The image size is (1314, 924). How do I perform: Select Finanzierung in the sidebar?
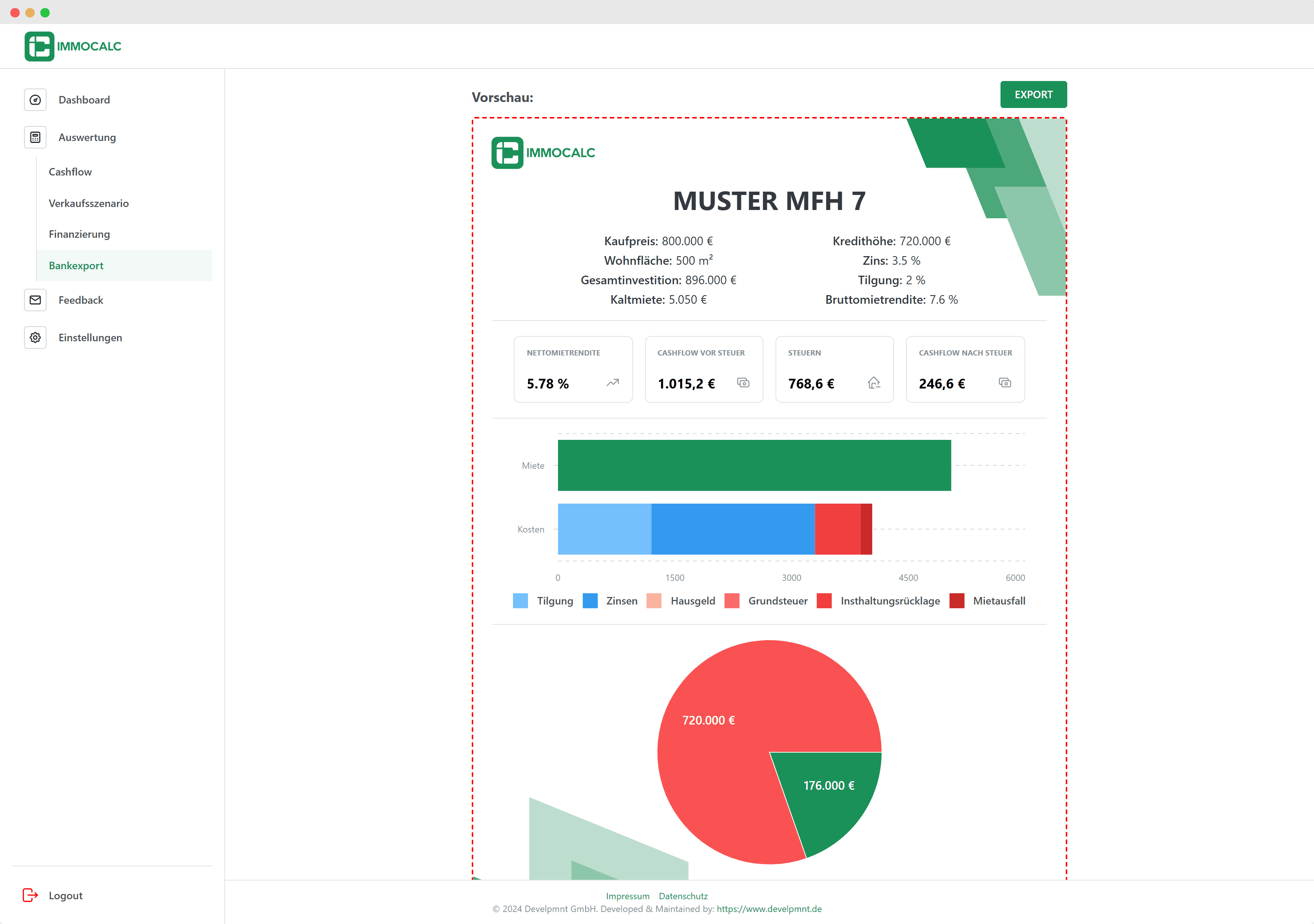click(x=79, y=234)
